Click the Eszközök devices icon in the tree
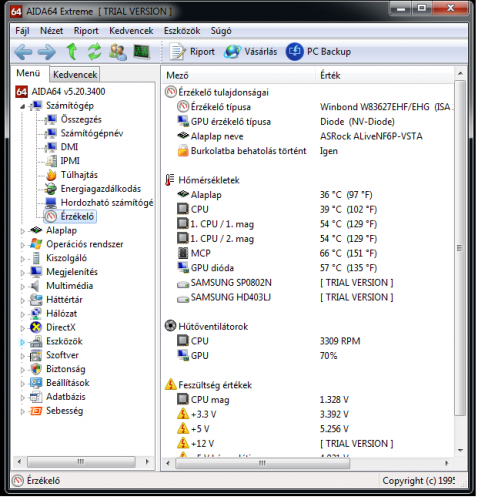The width and height of the screenshot is (478, 500). tap(36, 342)
